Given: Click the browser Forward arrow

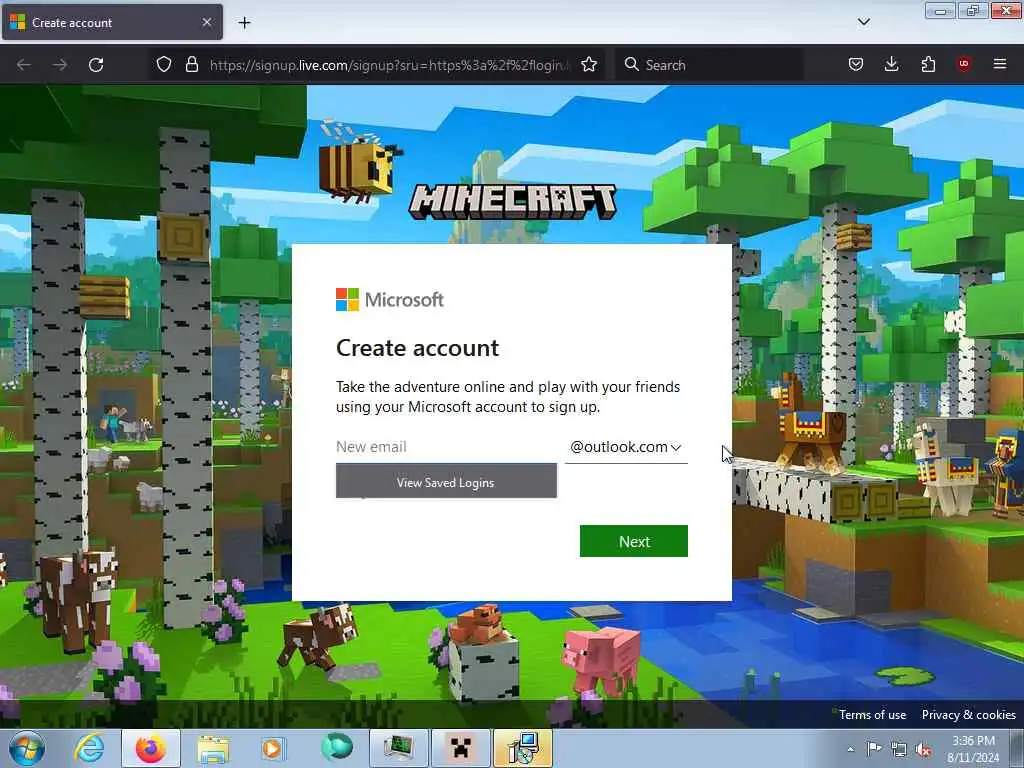Looking at the screenshot, I should [x=60, y=65].
